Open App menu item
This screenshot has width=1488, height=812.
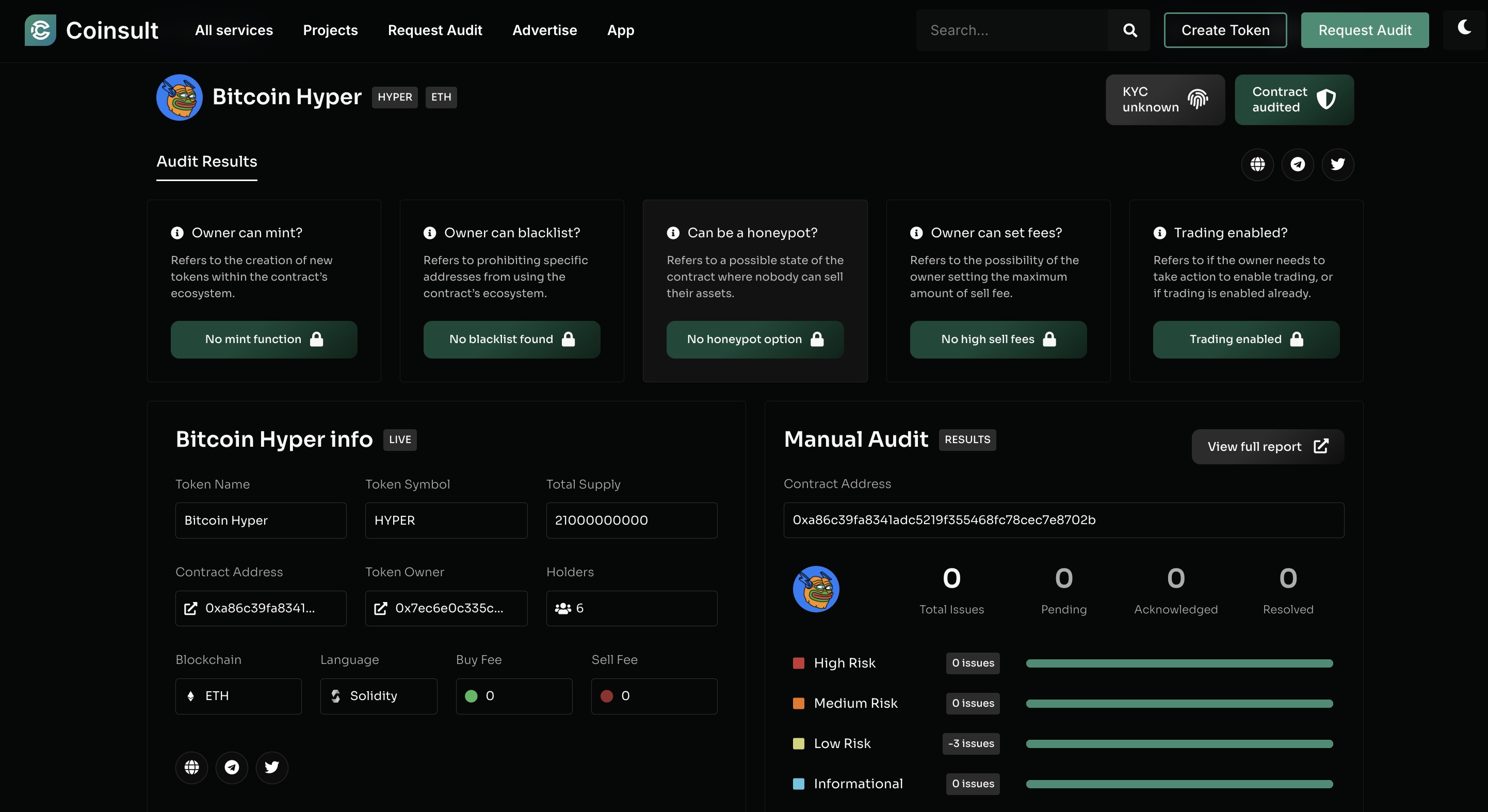(x=620, y=30)
